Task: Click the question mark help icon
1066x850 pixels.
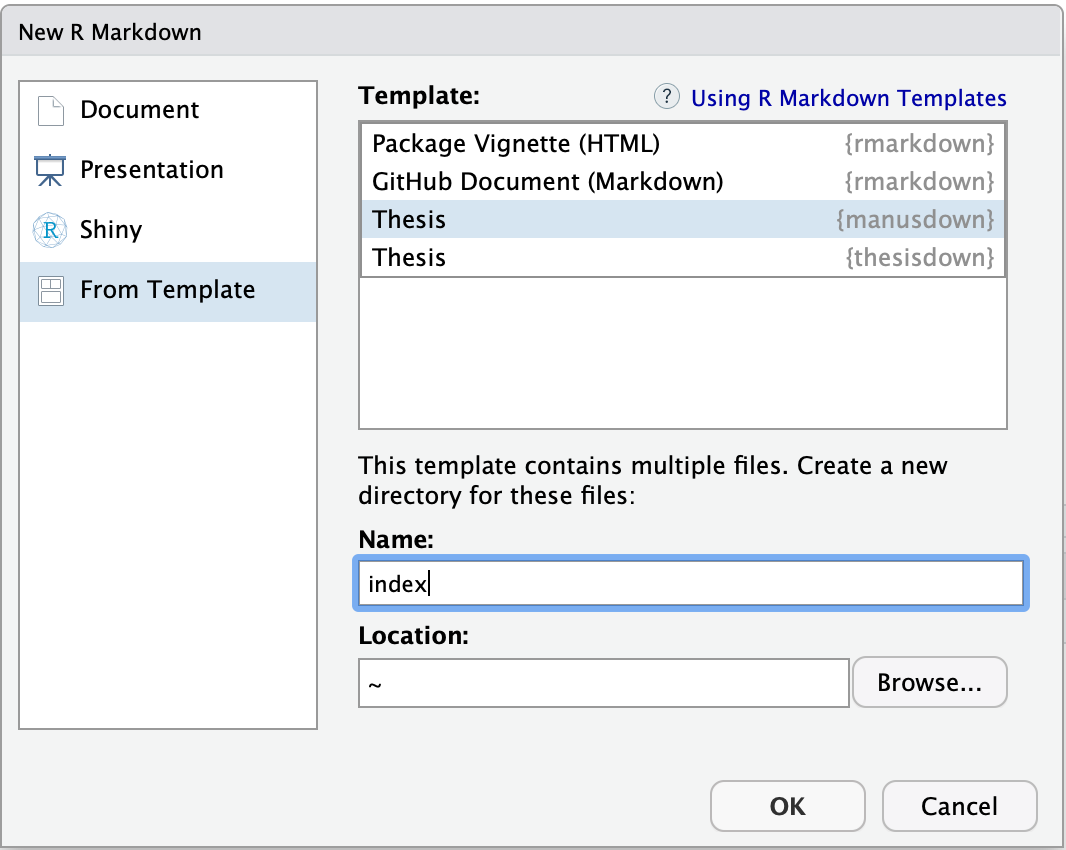Action: point(667,97)
